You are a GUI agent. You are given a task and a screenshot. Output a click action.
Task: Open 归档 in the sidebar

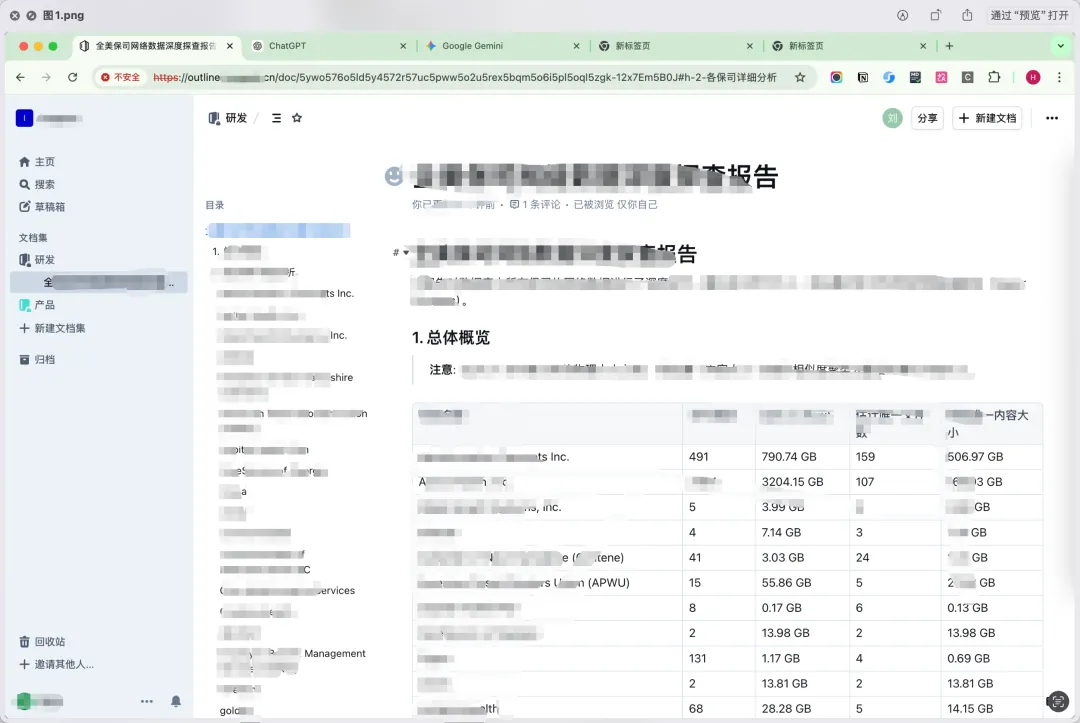click(44, 359)
